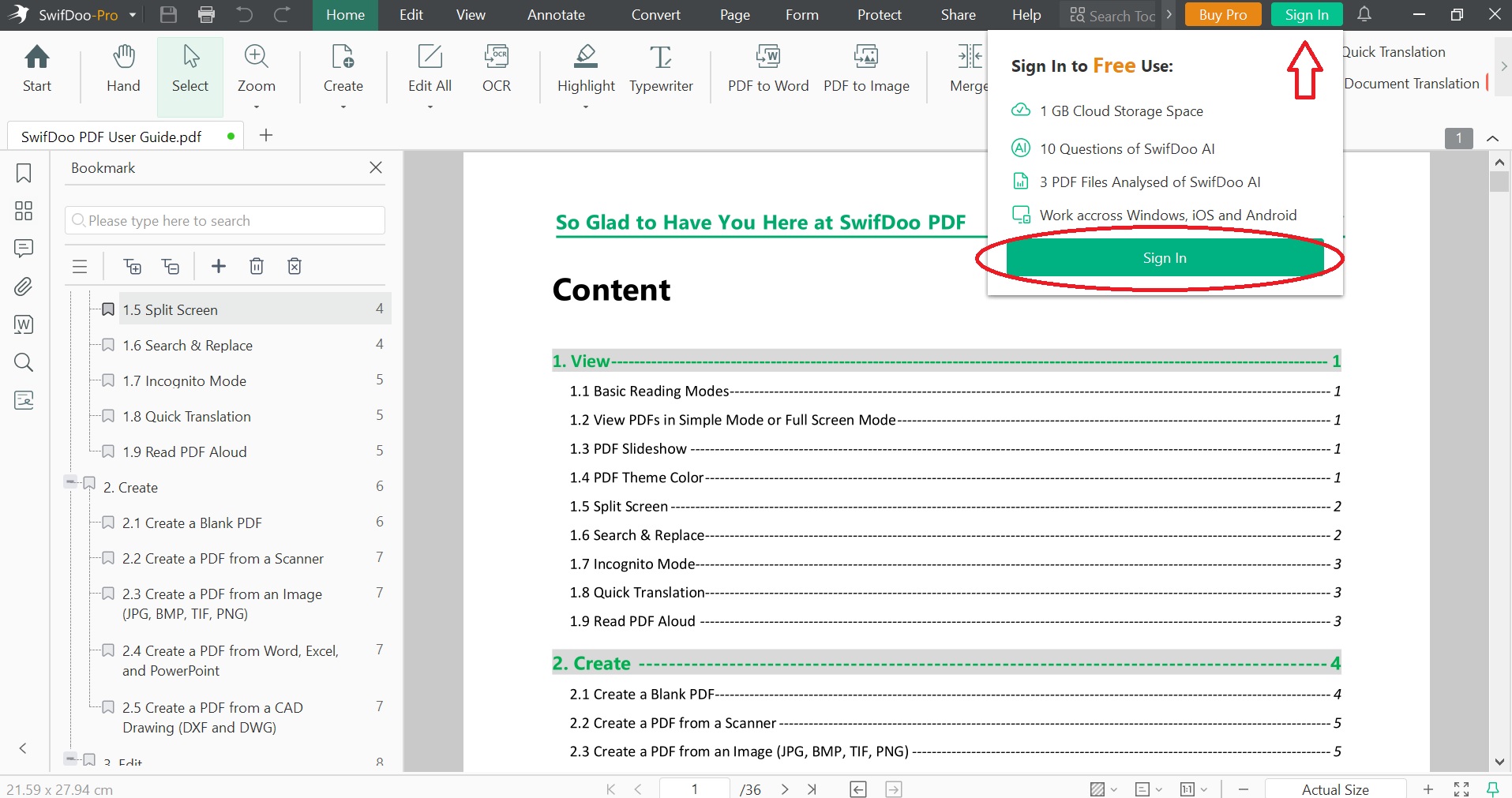Open the Protect tab
Image resolution: width=1512 pixels, height=798 pixels.
pyautogui.click(x=880, y=15)
